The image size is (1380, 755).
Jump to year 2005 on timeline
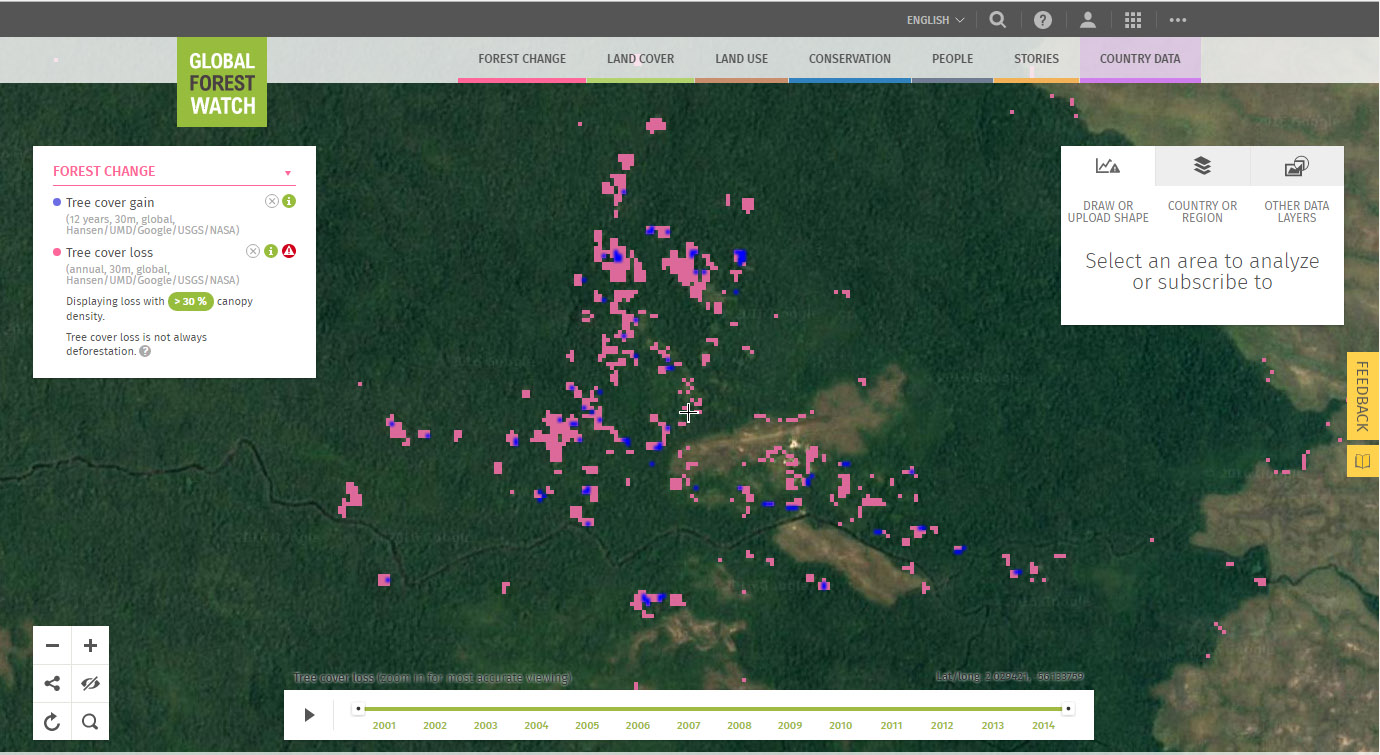pyautogui.click(x=587, y=726)
